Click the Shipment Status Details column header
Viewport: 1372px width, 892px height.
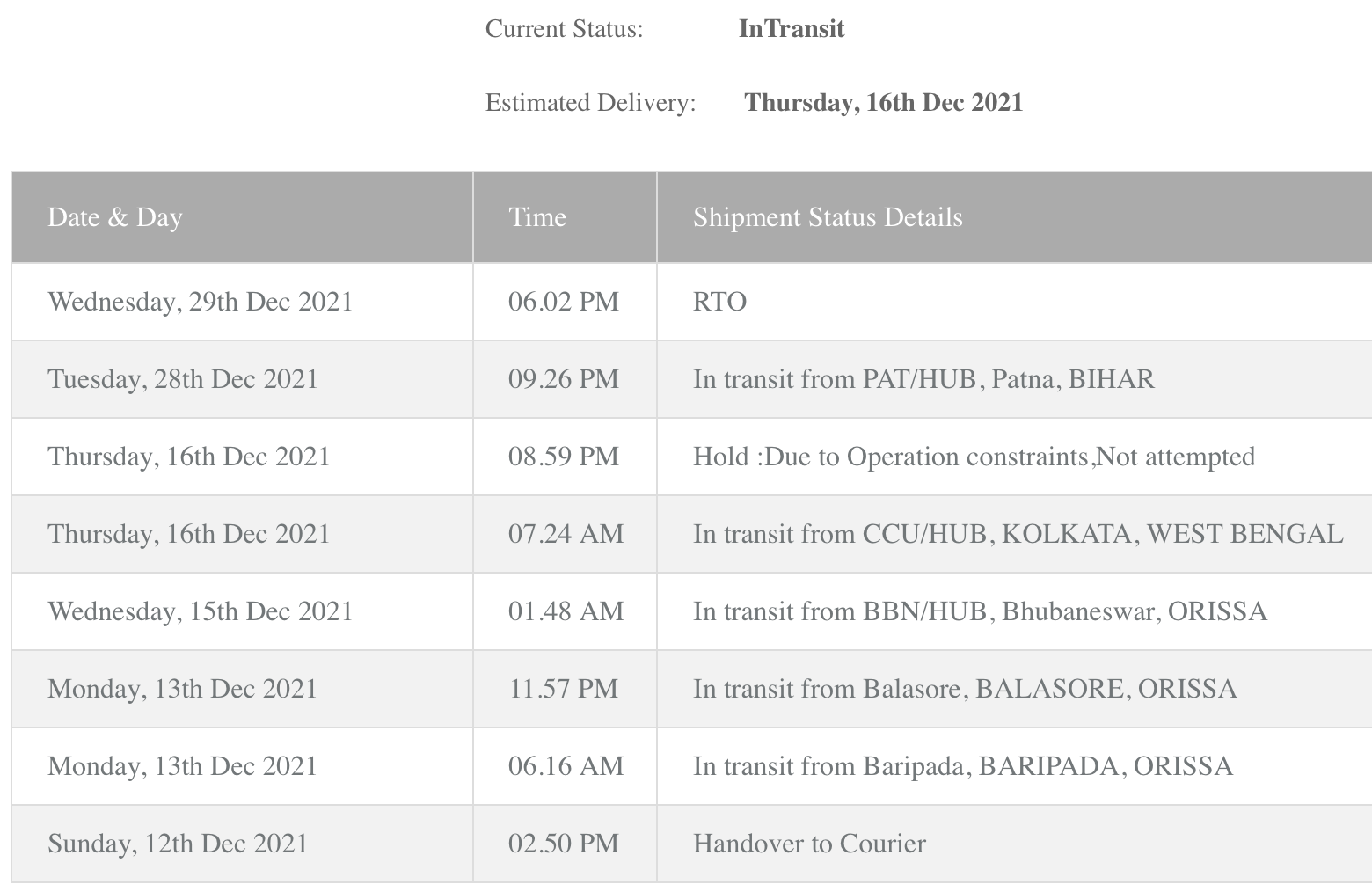coord(828,217)
